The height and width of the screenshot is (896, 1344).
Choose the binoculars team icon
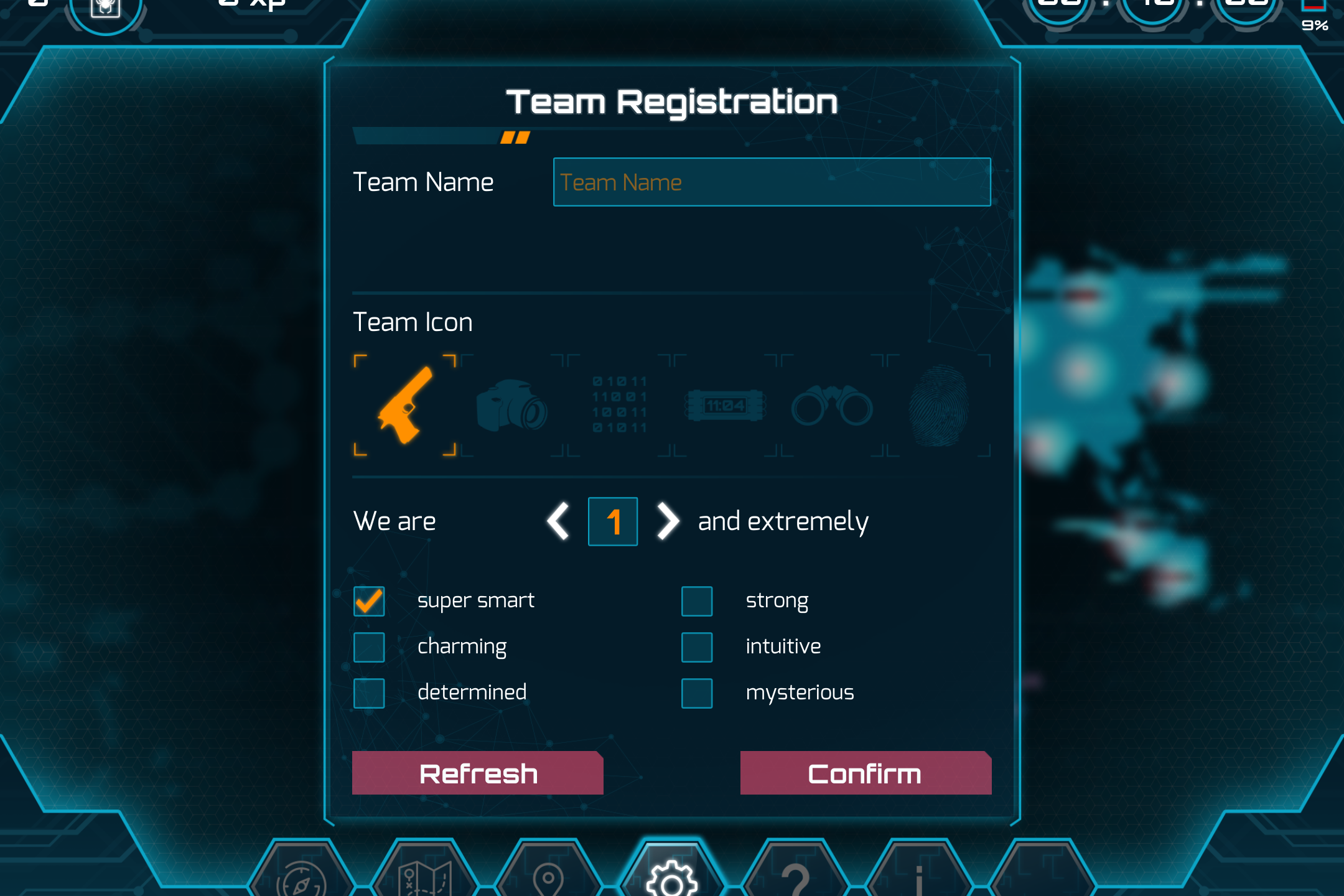click(x=832, y=405)
